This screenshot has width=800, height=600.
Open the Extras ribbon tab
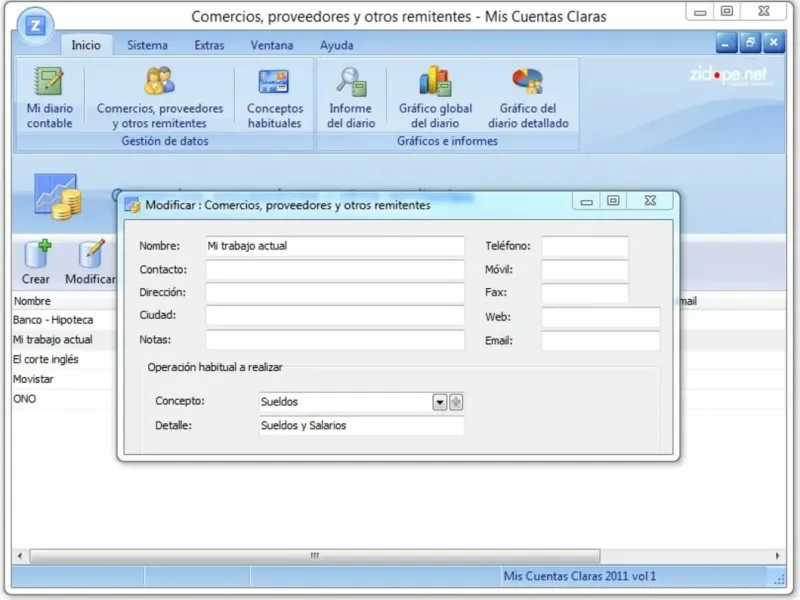pos(209,45)
